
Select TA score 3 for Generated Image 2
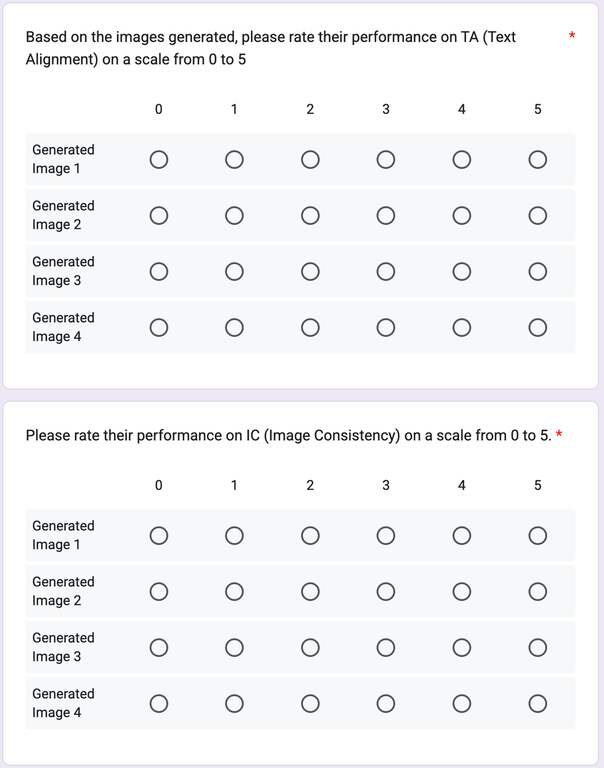pyautogui.click(x=386, y=216)
